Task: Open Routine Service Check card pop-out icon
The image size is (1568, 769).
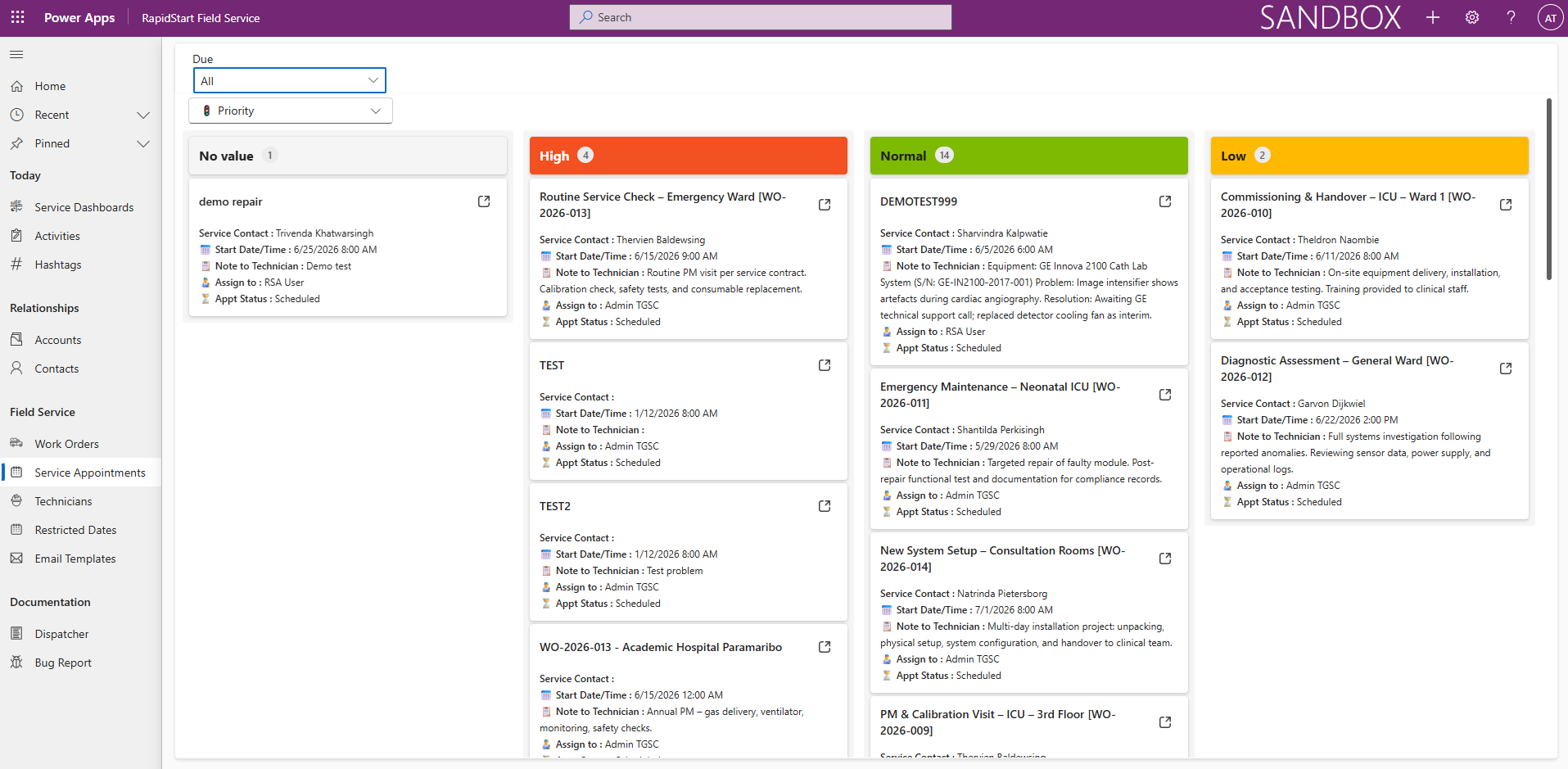Action: coord(825,205)
